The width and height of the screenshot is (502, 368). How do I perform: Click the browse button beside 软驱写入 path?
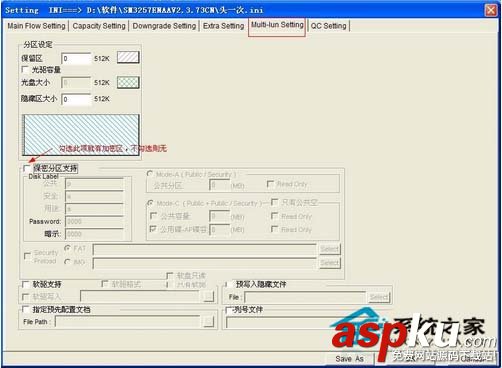point(209,296)
